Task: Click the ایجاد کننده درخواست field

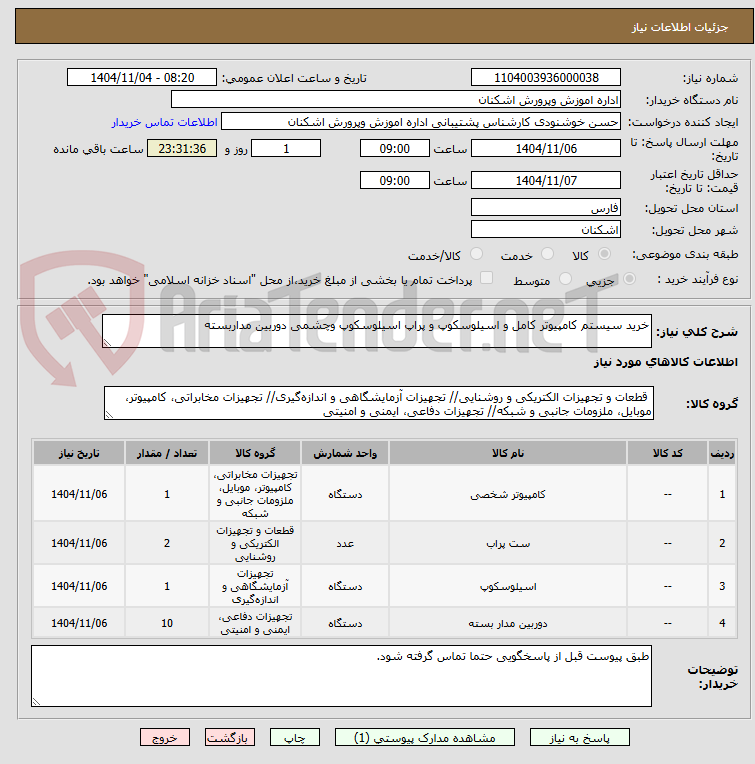Action: (421, 122)
